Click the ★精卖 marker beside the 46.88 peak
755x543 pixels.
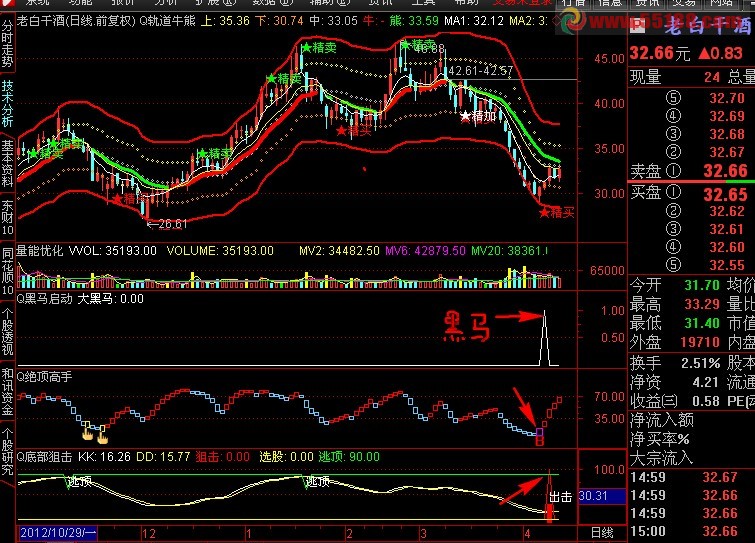(417, 45)
